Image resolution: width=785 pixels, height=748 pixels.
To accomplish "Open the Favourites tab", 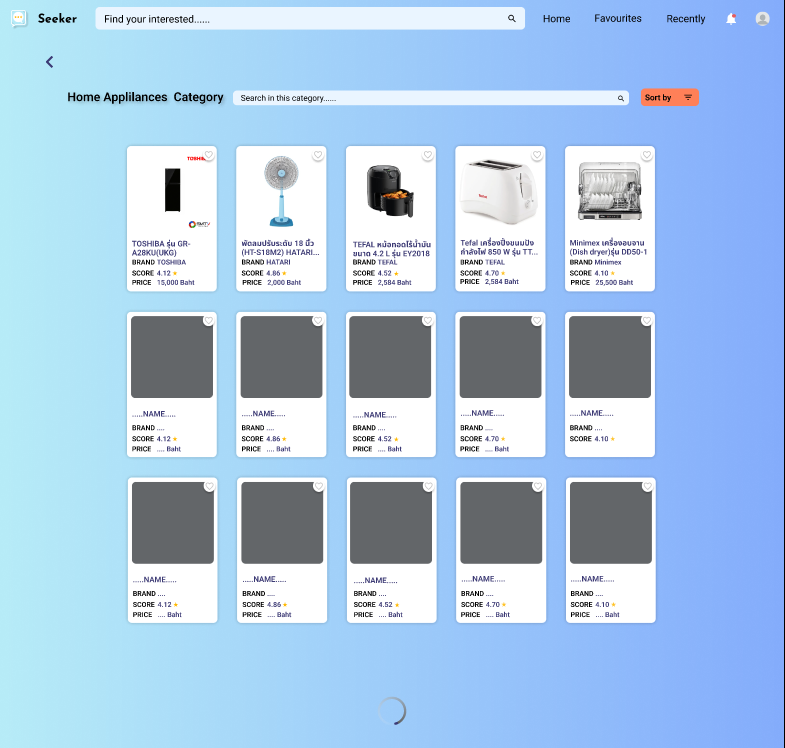I will (x=618, y=19).
